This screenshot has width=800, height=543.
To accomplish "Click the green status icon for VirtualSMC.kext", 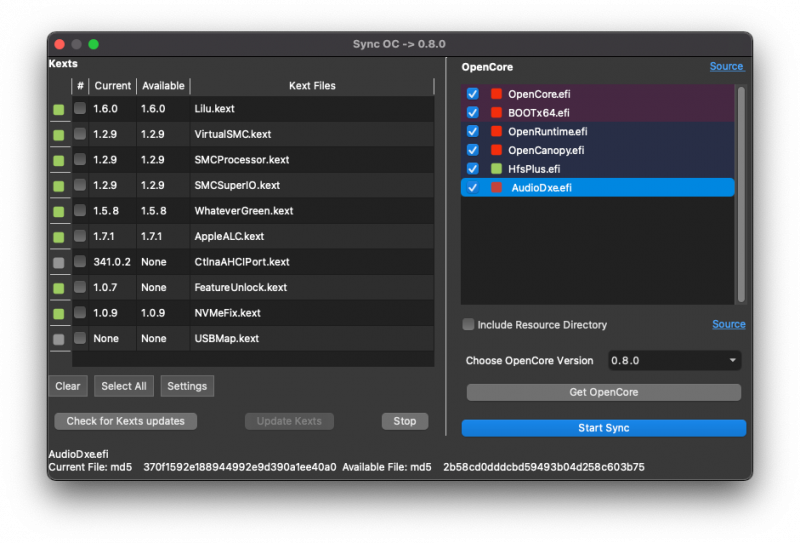I will click(x=59, y=135).
